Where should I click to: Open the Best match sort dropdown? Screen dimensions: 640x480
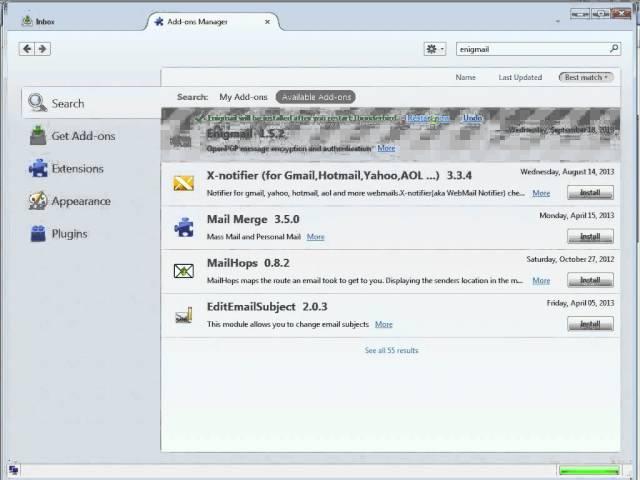coord(586,77)
